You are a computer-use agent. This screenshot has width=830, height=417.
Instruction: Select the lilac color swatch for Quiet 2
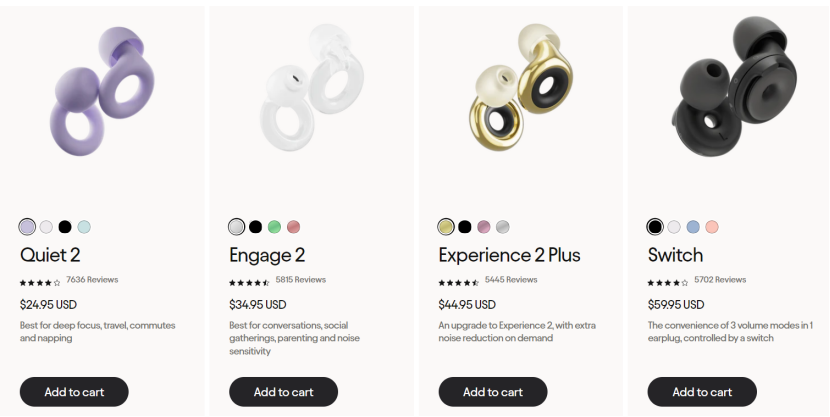tap(27, 227)
